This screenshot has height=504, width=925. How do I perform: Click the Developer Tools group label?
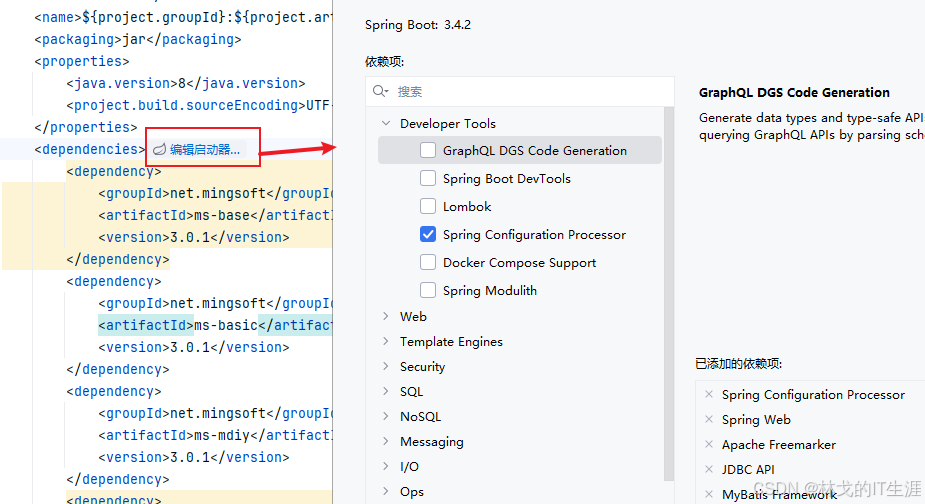[x=447, y=123]
